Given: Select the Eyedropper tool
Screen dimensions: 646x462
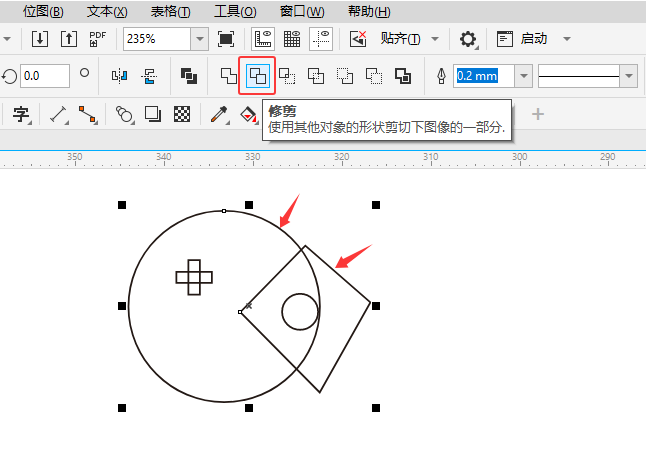Looking at the screenshot, I should tap(218, 114).
